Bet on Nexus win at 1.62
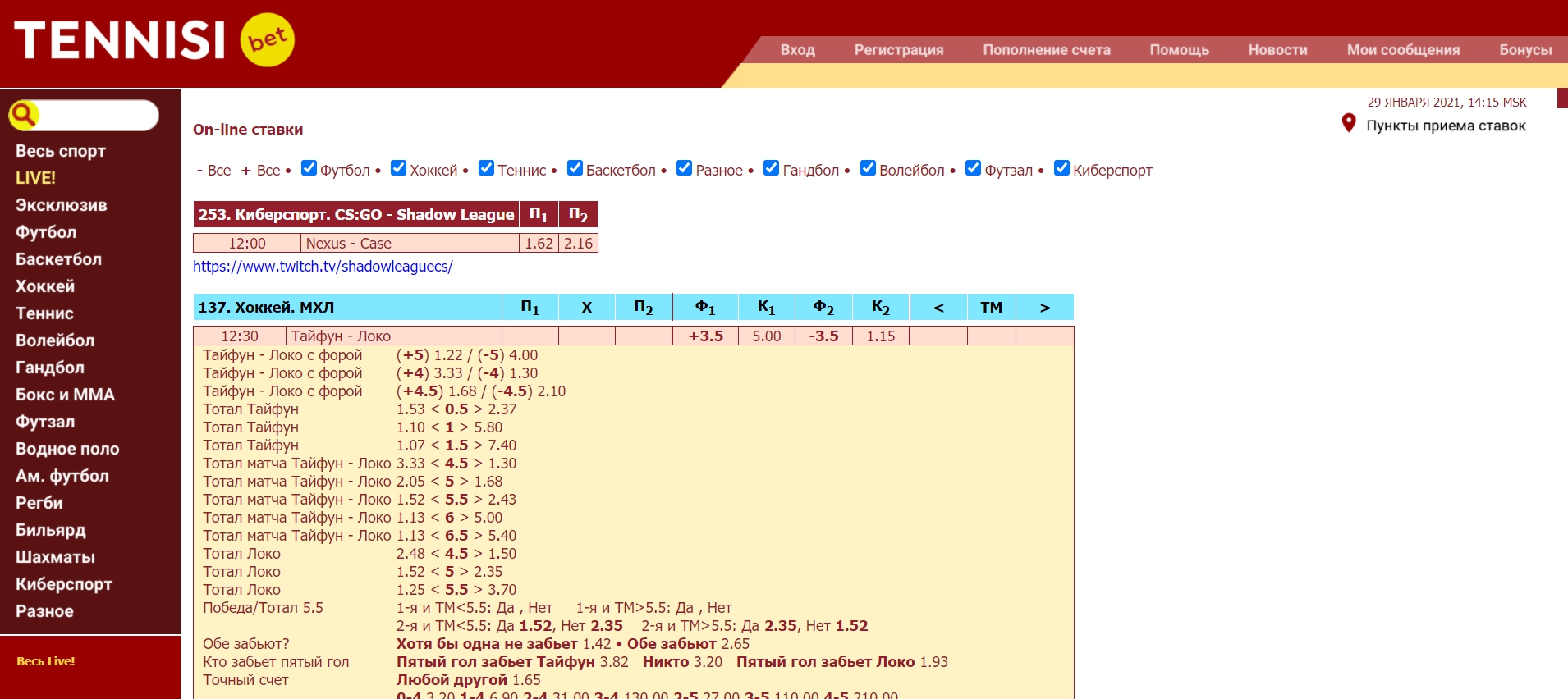Image resolution: width=1568 pixels, height=699 pixels. [539, 244]
